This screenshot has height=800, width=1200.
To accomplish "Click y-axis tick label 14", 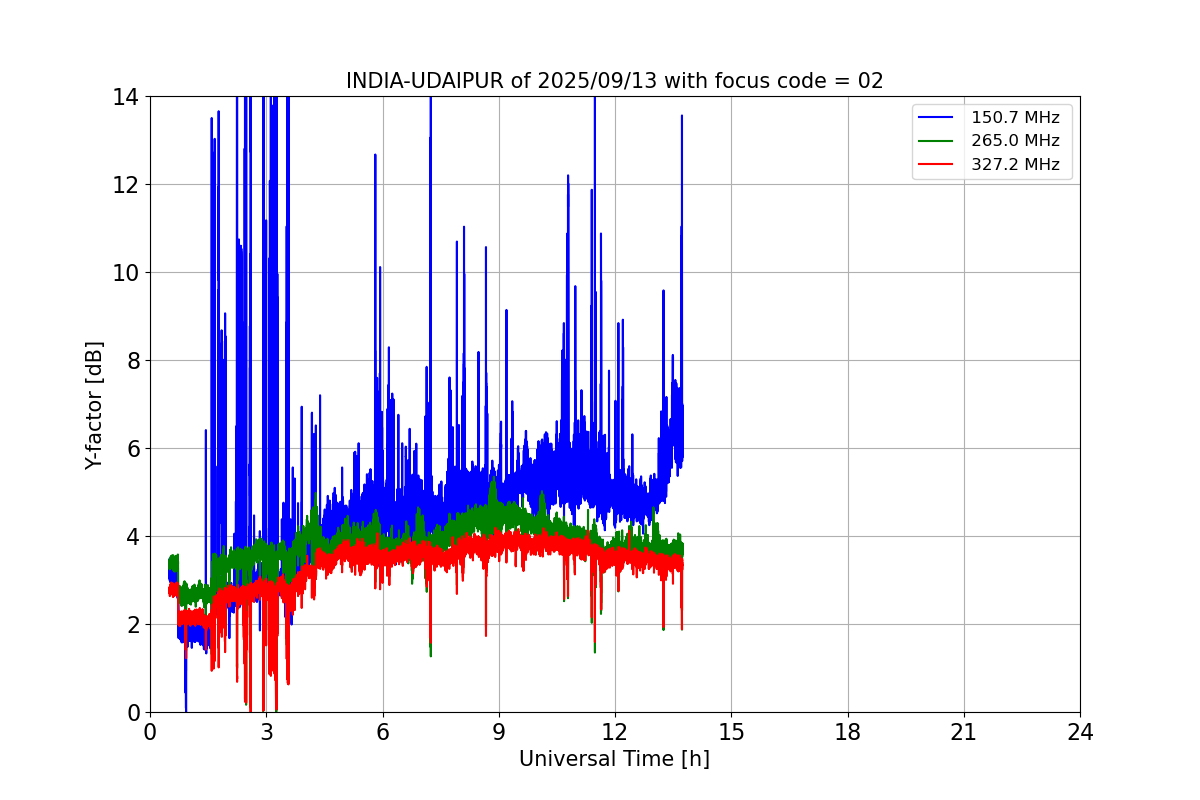I will click(125, 97).
